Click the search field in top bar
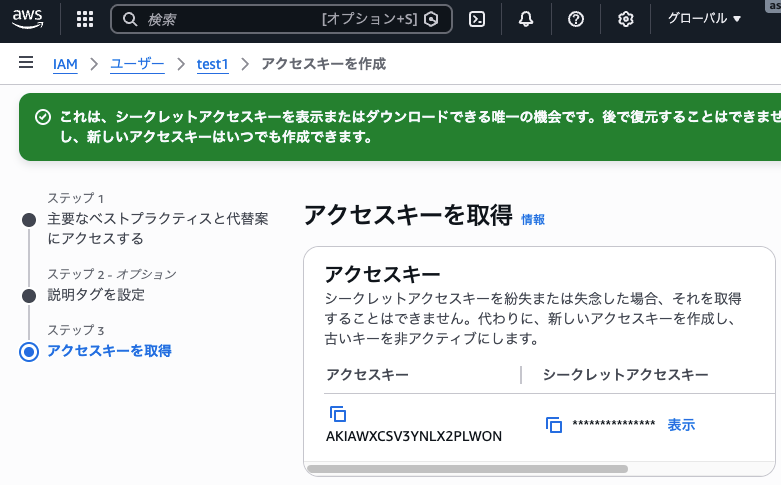The width and height of the screenshot is (781, 485). click(281, 19)
